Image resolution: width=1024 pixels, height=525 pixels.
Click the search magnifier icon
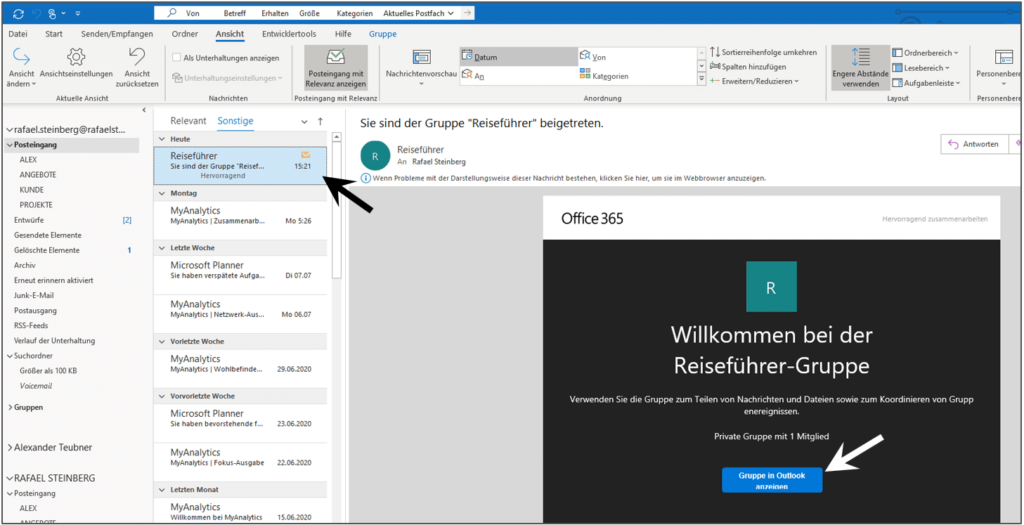pyautogui.click(x=172, y=13)
